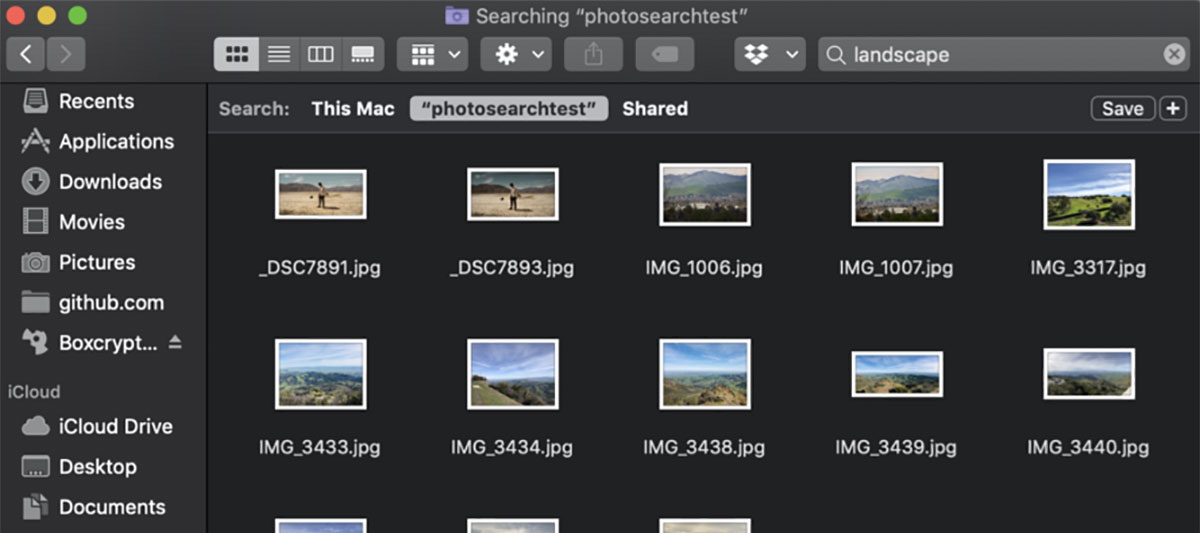Viewport: 1200px width, 533px height.
Task: Click the Downloads sidebar icon
Action: (x=35, y=181)
